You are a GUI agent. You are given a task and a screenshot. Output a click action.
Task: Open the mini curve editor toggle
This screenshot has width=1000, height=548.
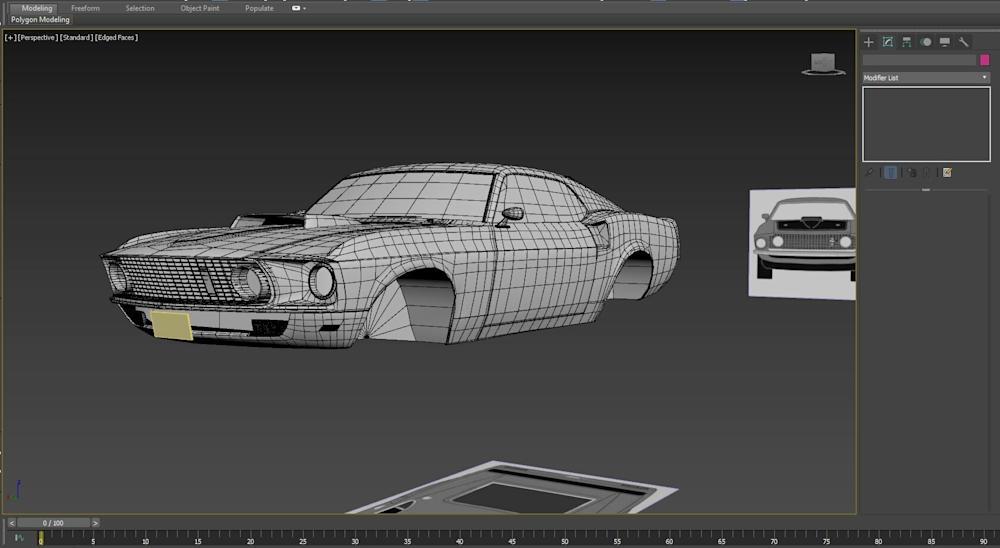(x=19, y=538)
